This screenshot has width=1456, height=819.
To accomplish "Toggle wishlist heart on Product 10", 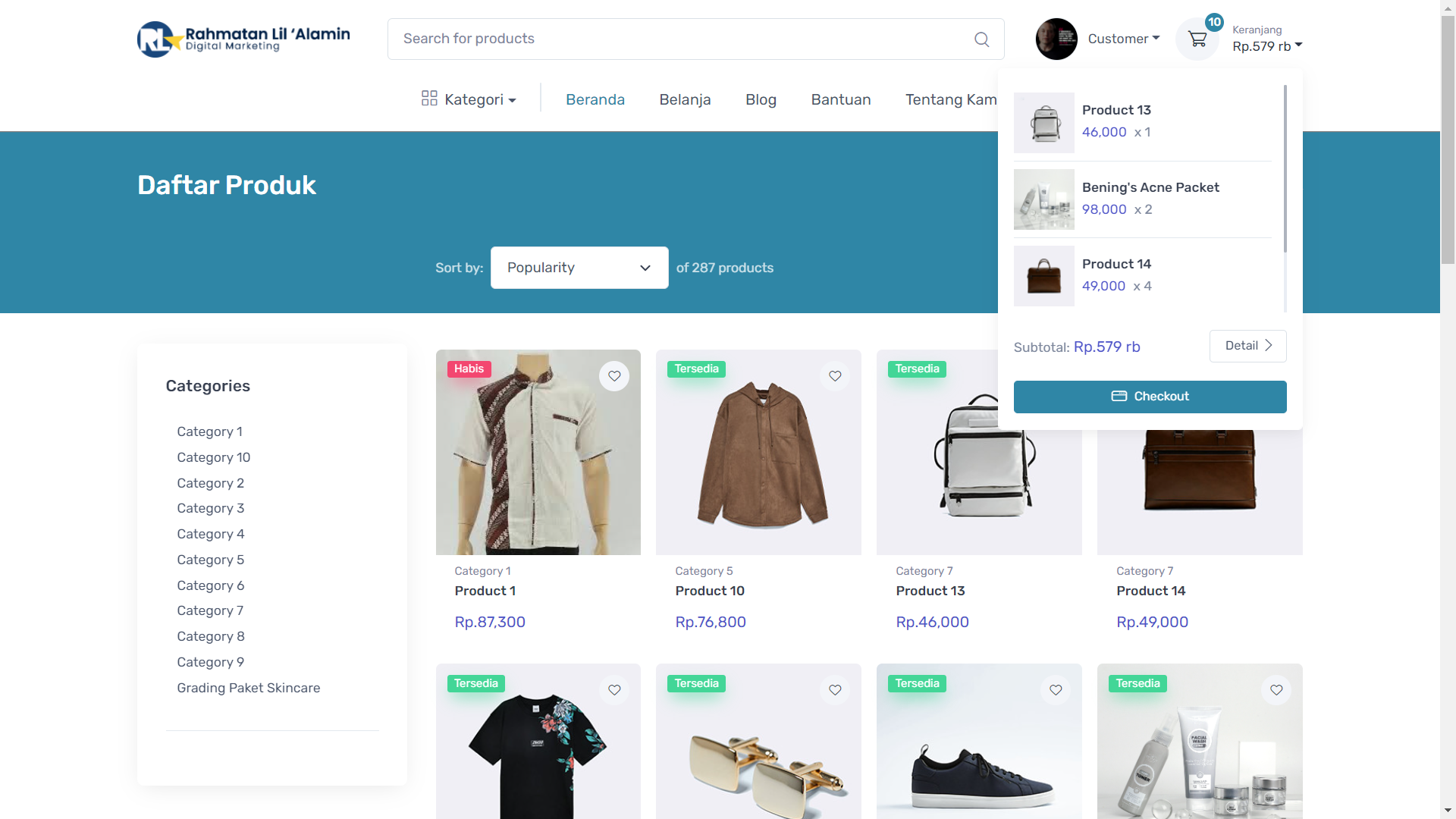I will (835, 376).
